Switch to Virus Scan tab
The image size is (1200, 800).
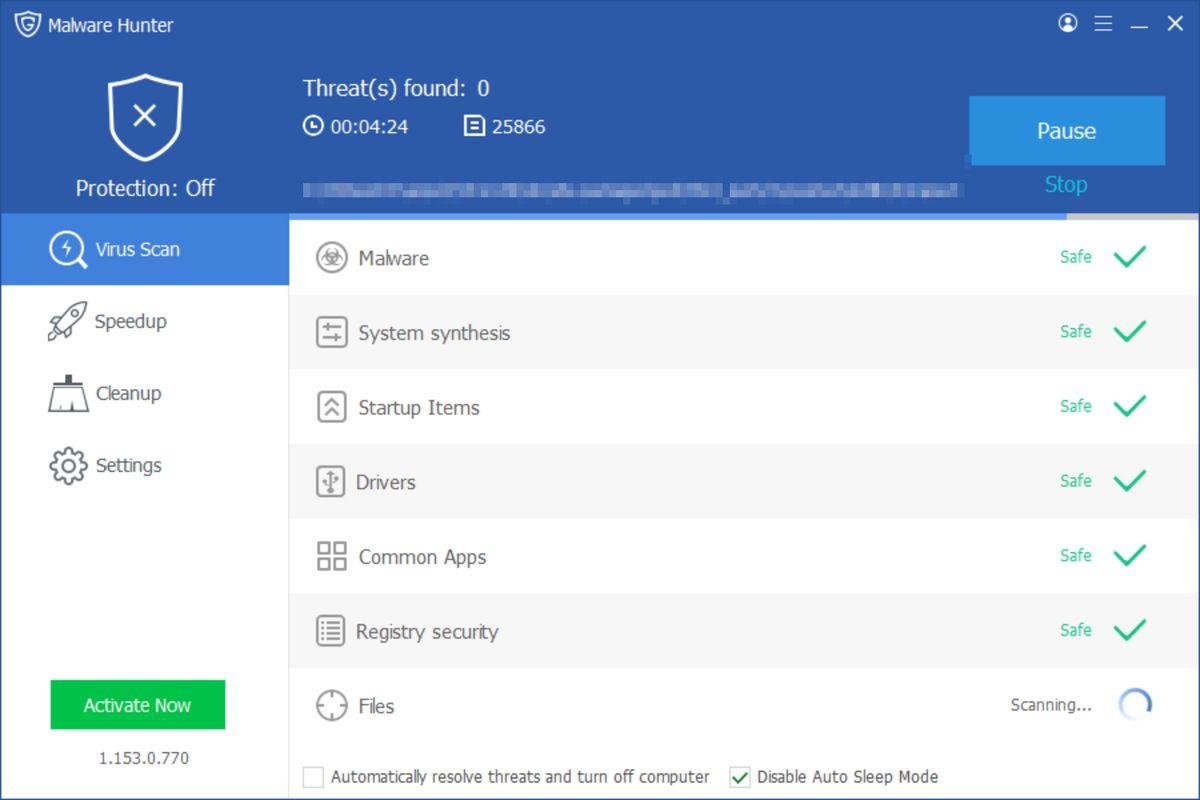(x=145, y=249)
